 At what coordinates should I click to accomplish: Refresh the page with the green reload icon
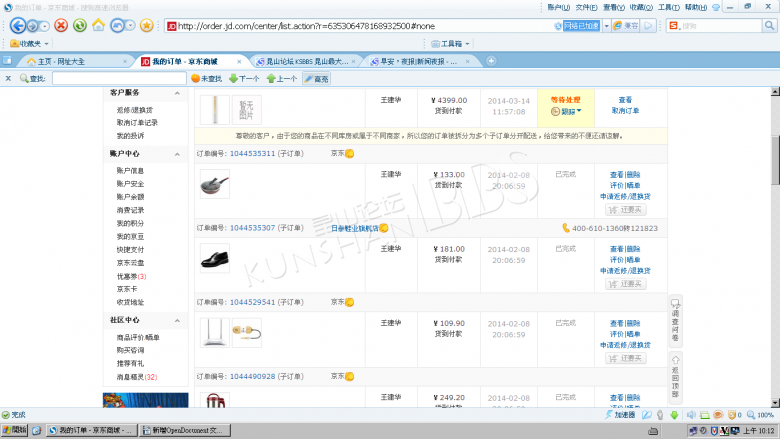pos(80,25)
